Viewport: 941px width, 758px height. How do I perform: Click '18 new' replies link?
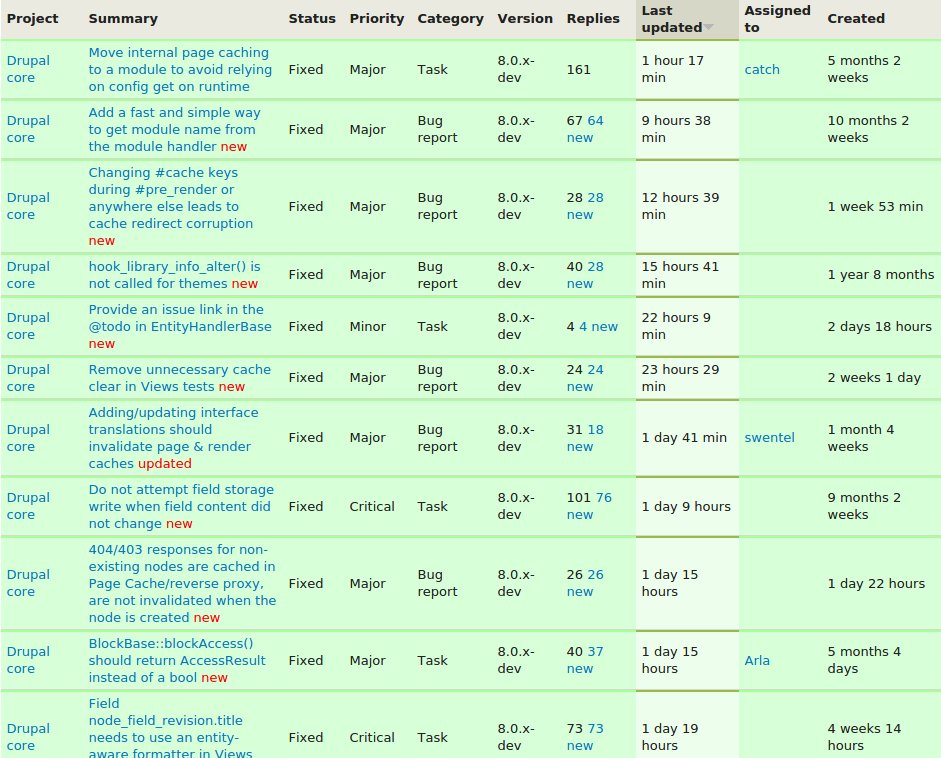585,438
